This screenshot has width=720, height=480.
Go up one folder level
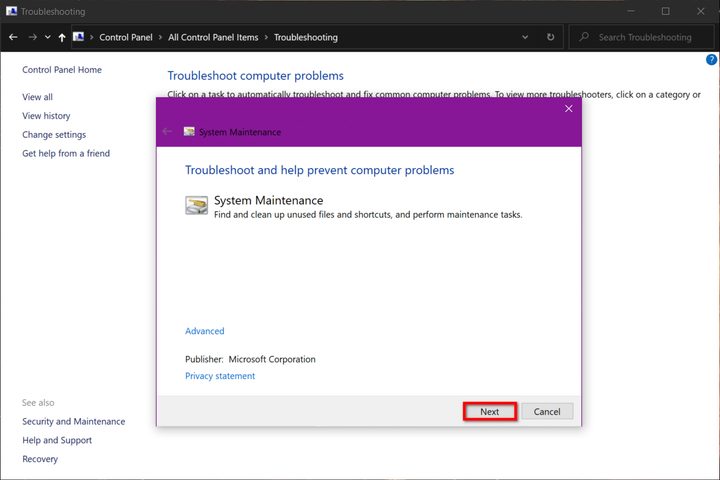62,37
